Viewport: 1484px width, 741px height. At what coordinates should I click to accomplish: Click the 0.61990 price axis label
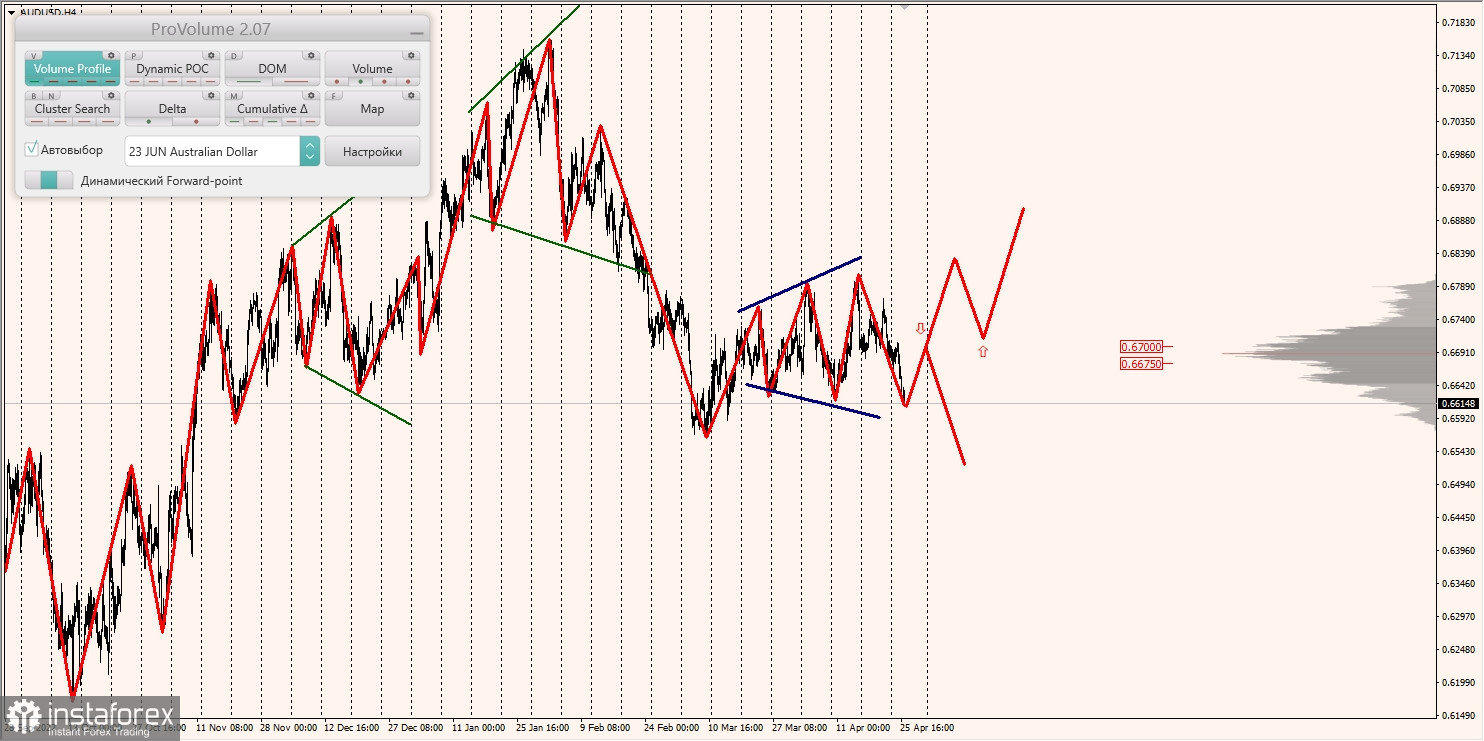coord(1460,683)
